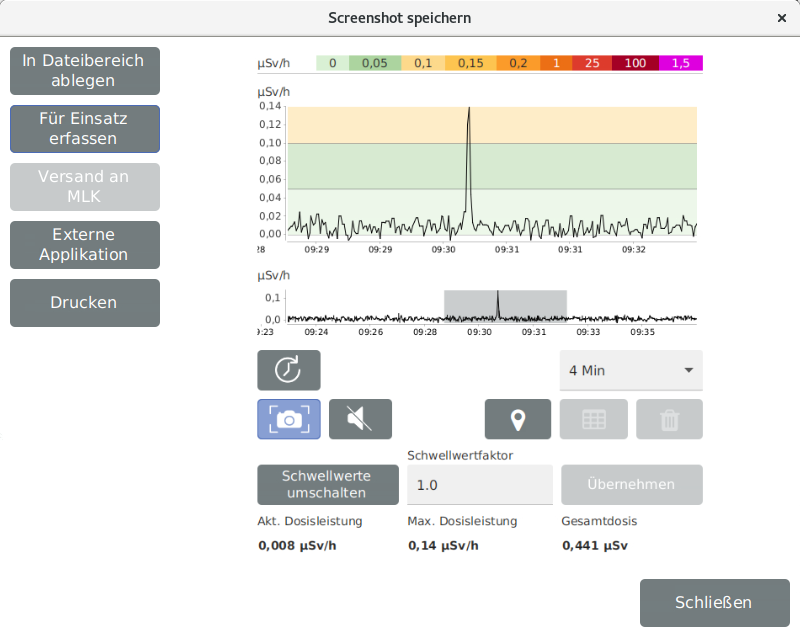Click the 0,14 peak in dose chart

click(469, 109)
